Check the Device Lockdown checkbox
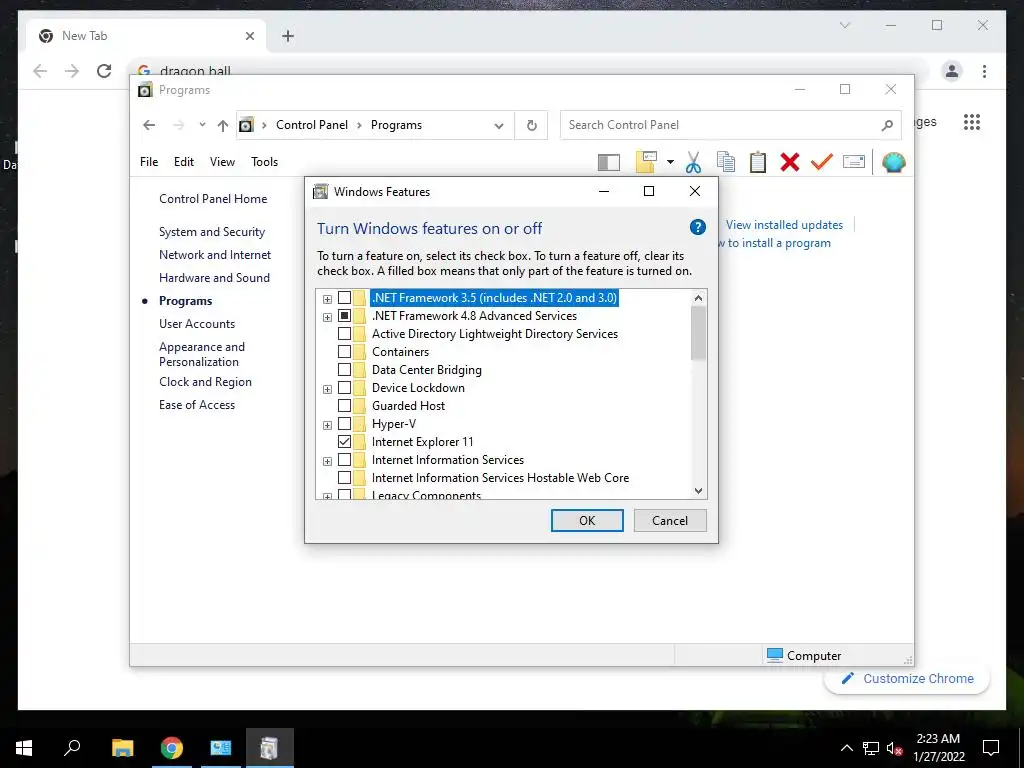Screen dimensions: 1024x768 pyautogui.click(x=344, y=388)
